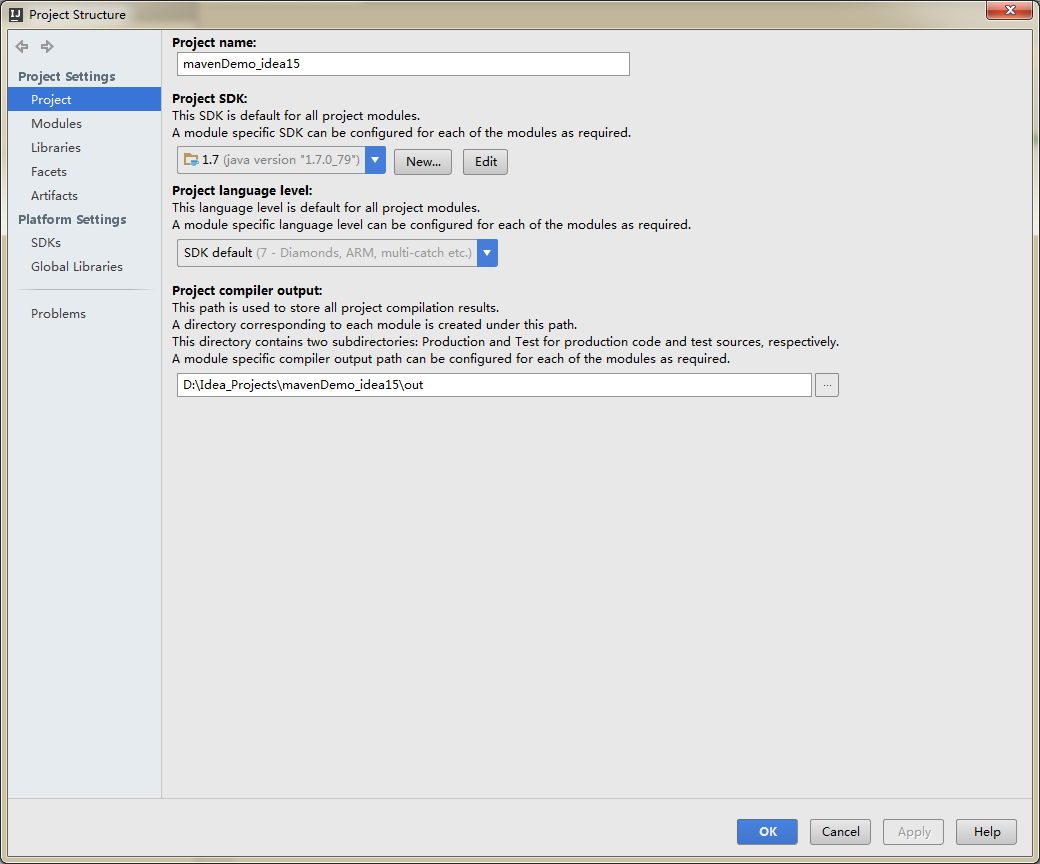Expand the Project SDK dropdown arrow

click(x=375, y=160)
